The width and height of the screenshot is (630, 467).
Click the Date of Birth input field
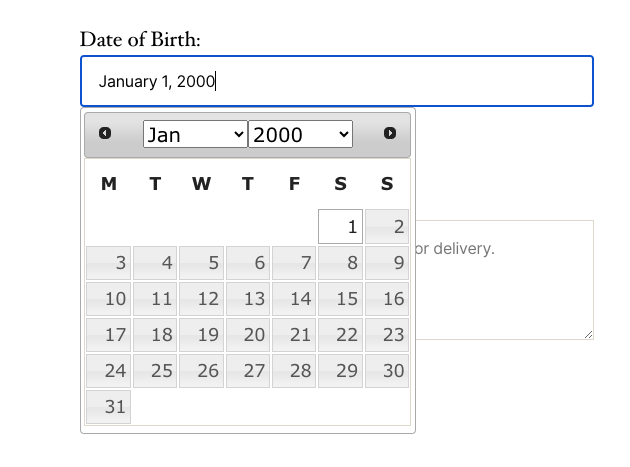tap(337, 81)
